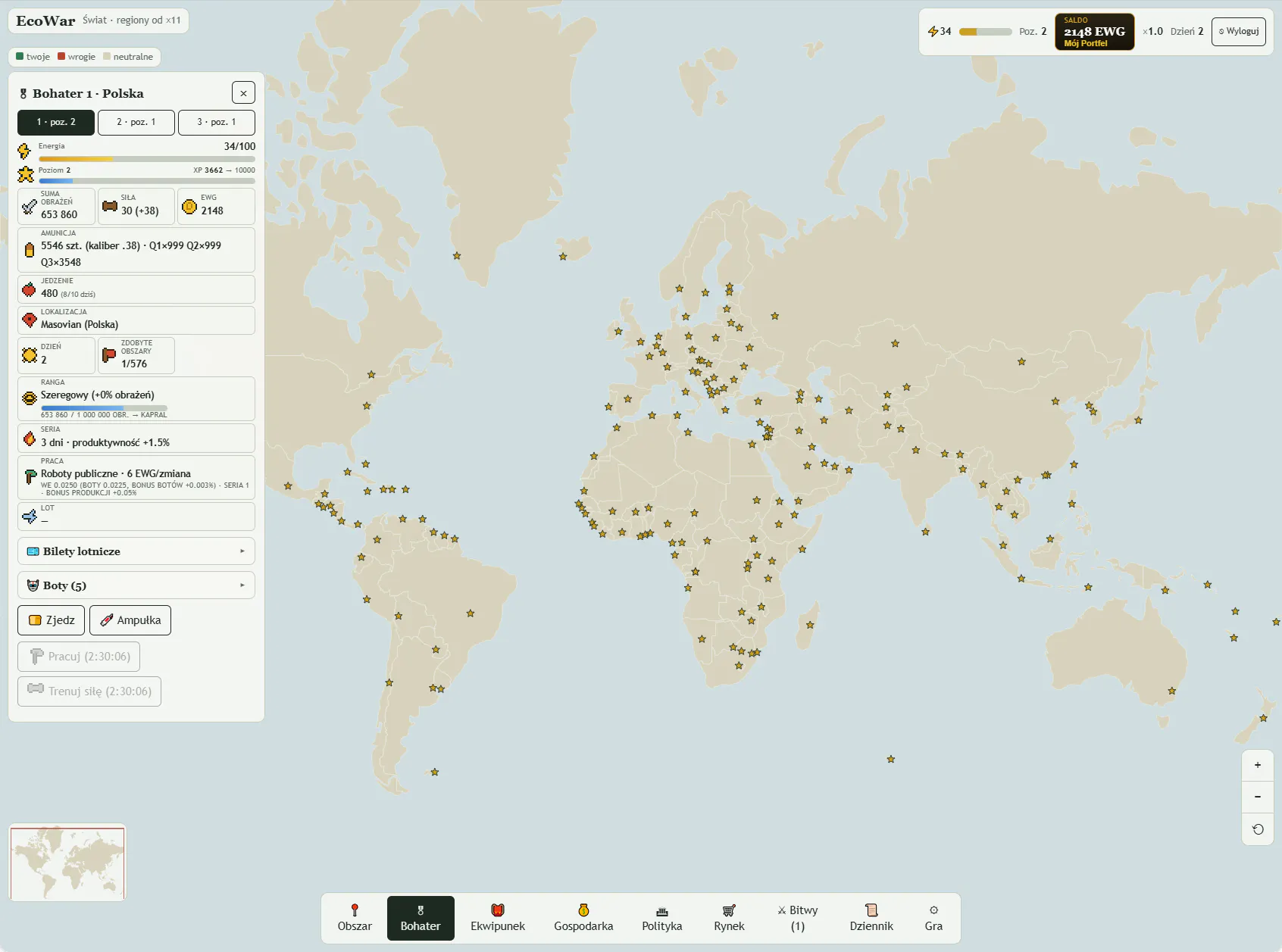
Task: Reset the map view with rotate icon
Action: click(1258, 829)
